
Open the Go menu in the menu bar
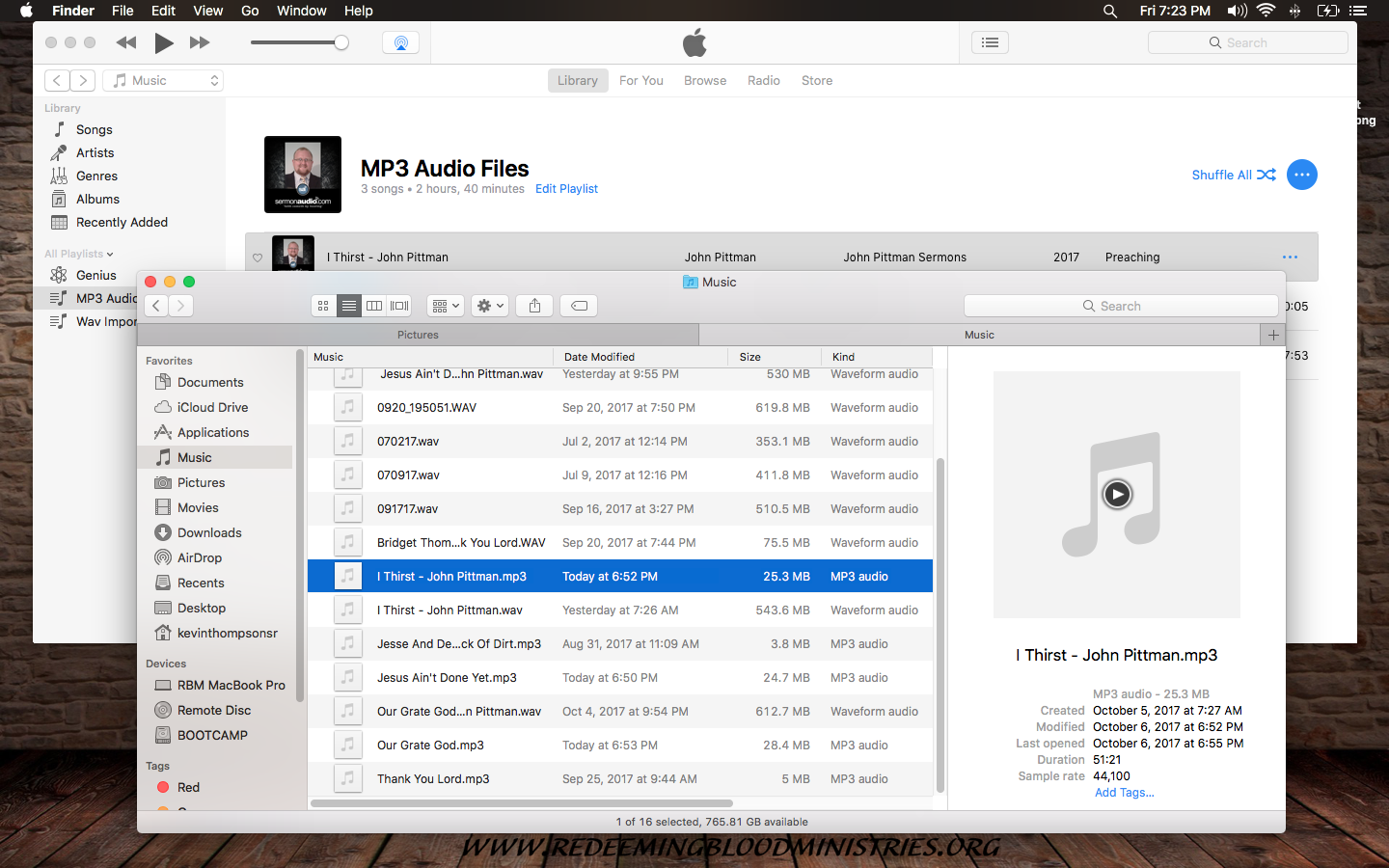250,11
